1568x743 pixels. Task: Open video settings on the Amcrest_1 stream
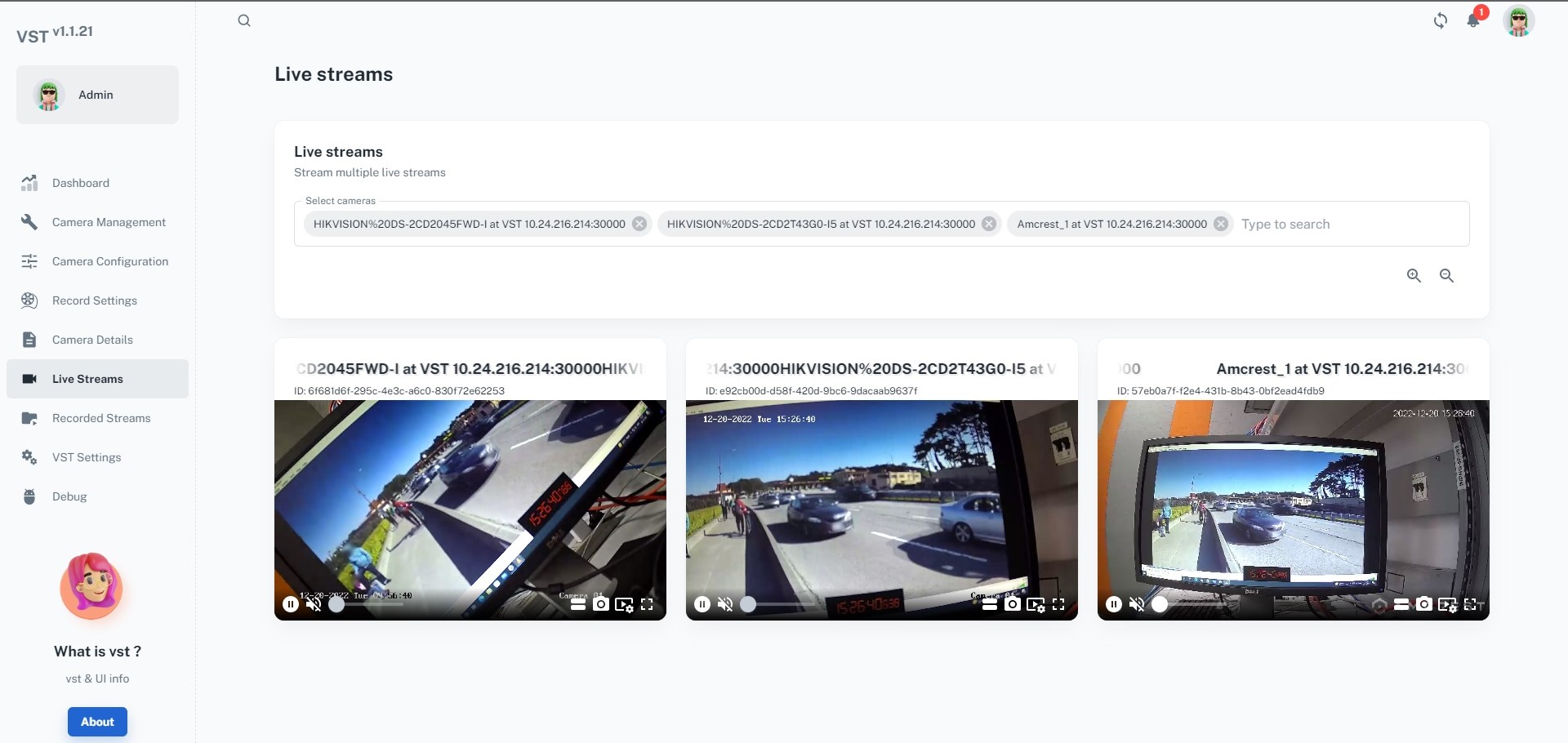1447,604
